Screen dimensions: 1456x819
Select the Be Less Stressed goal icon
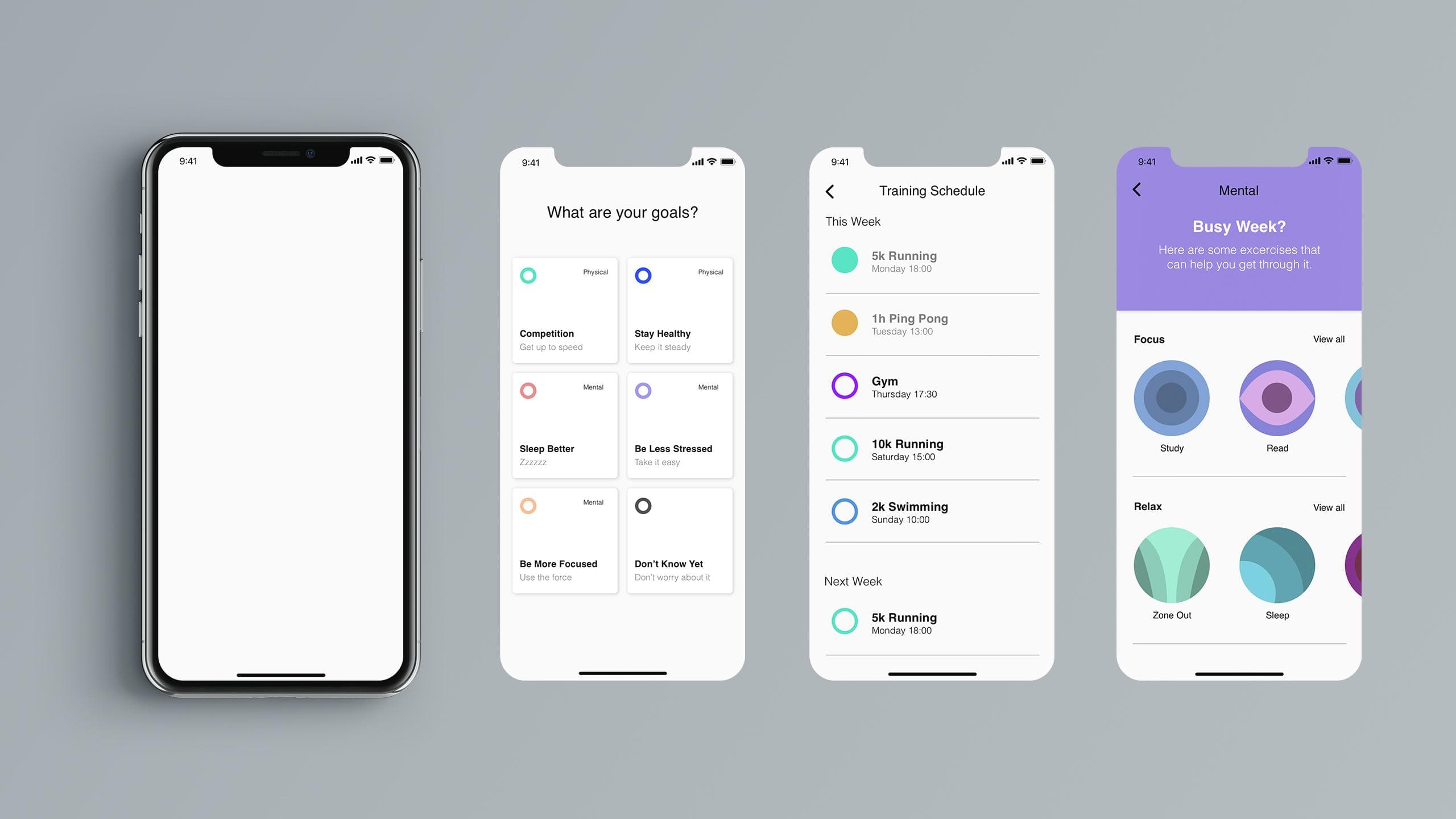point(643,390)
